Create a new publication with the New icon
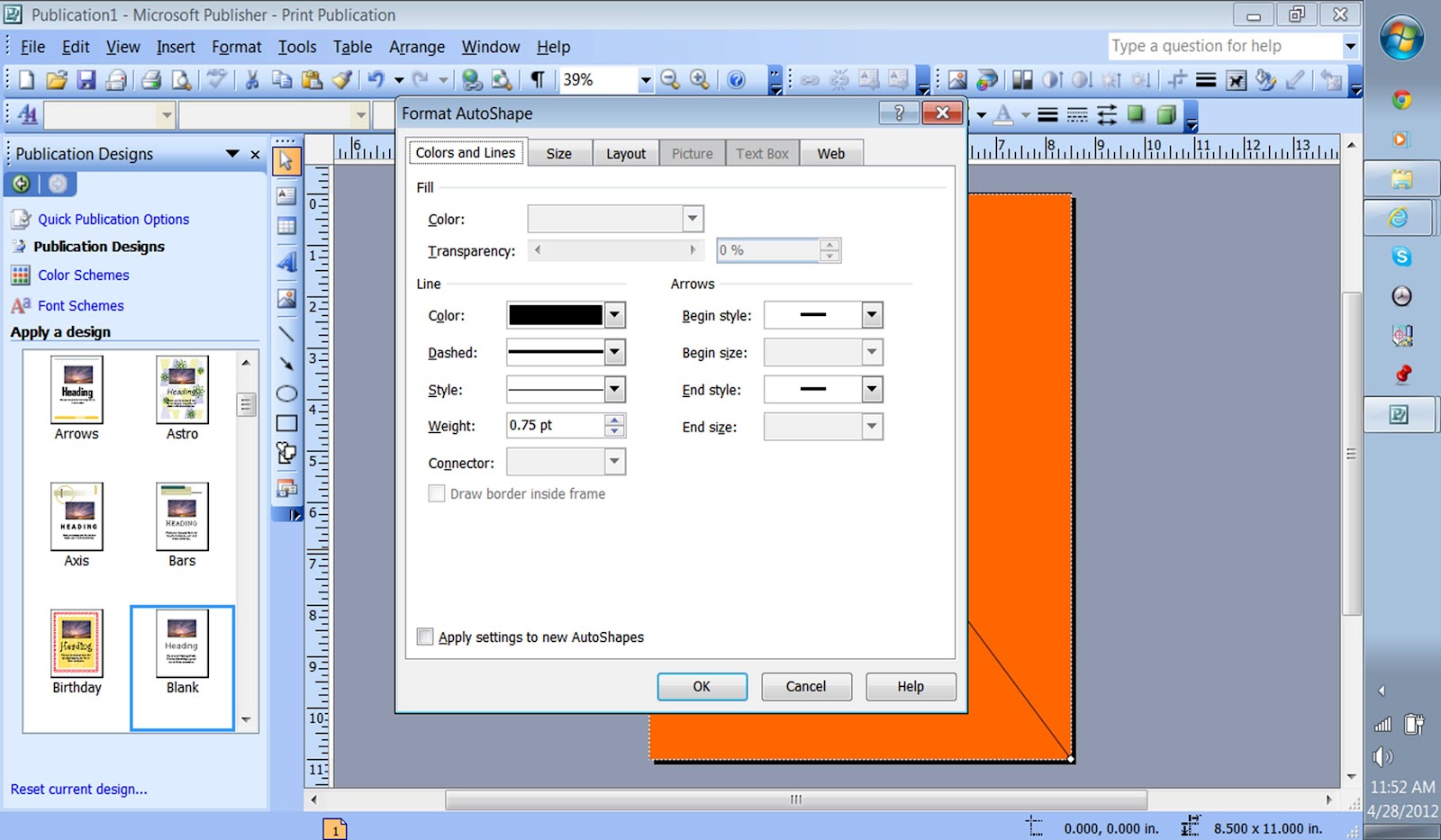Screen dimensions: 1441x840 pos(27,80)
